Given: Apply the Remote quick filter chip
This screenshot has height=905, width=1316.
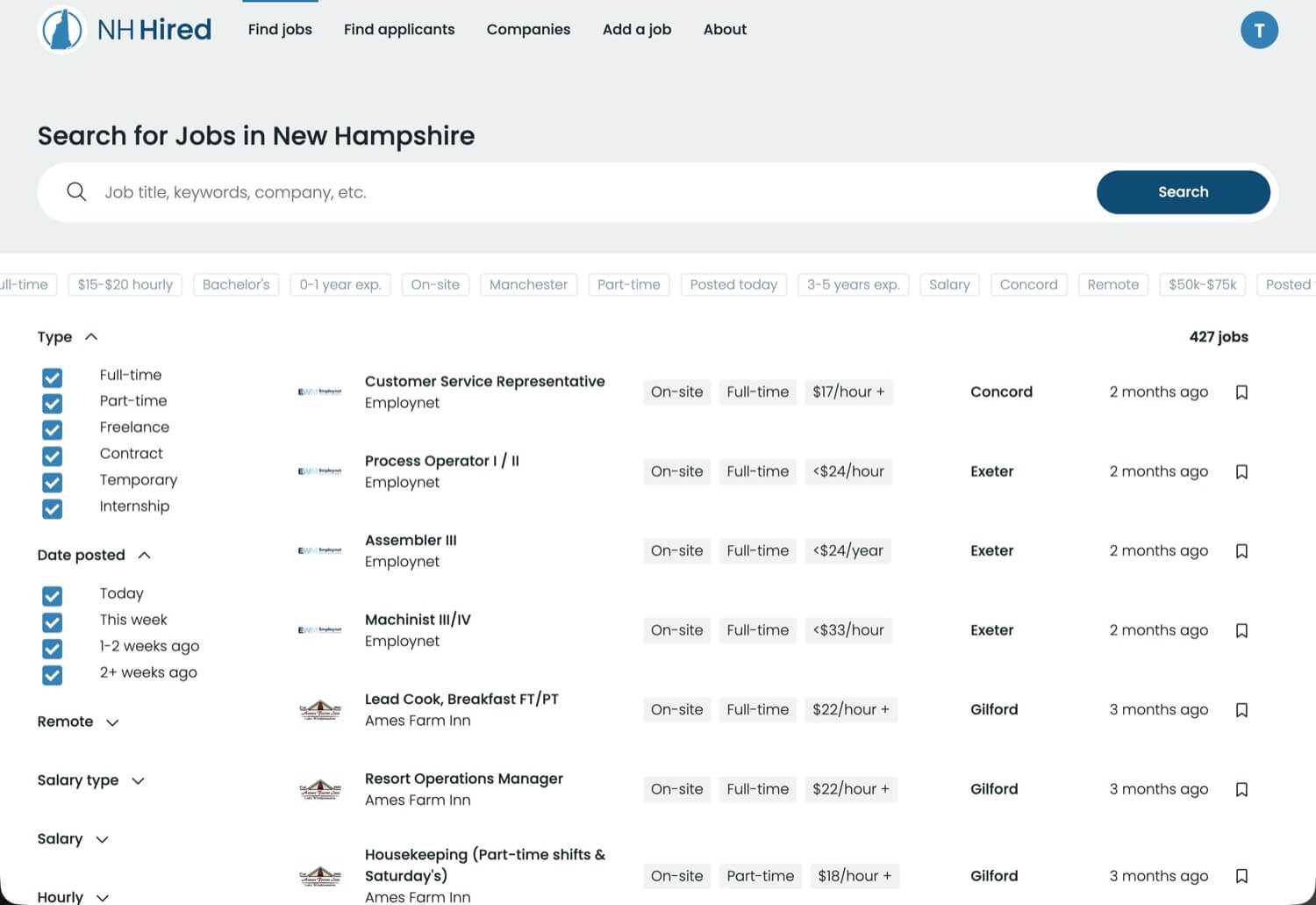Looking at the screenshot, I should pos(1112,284).
